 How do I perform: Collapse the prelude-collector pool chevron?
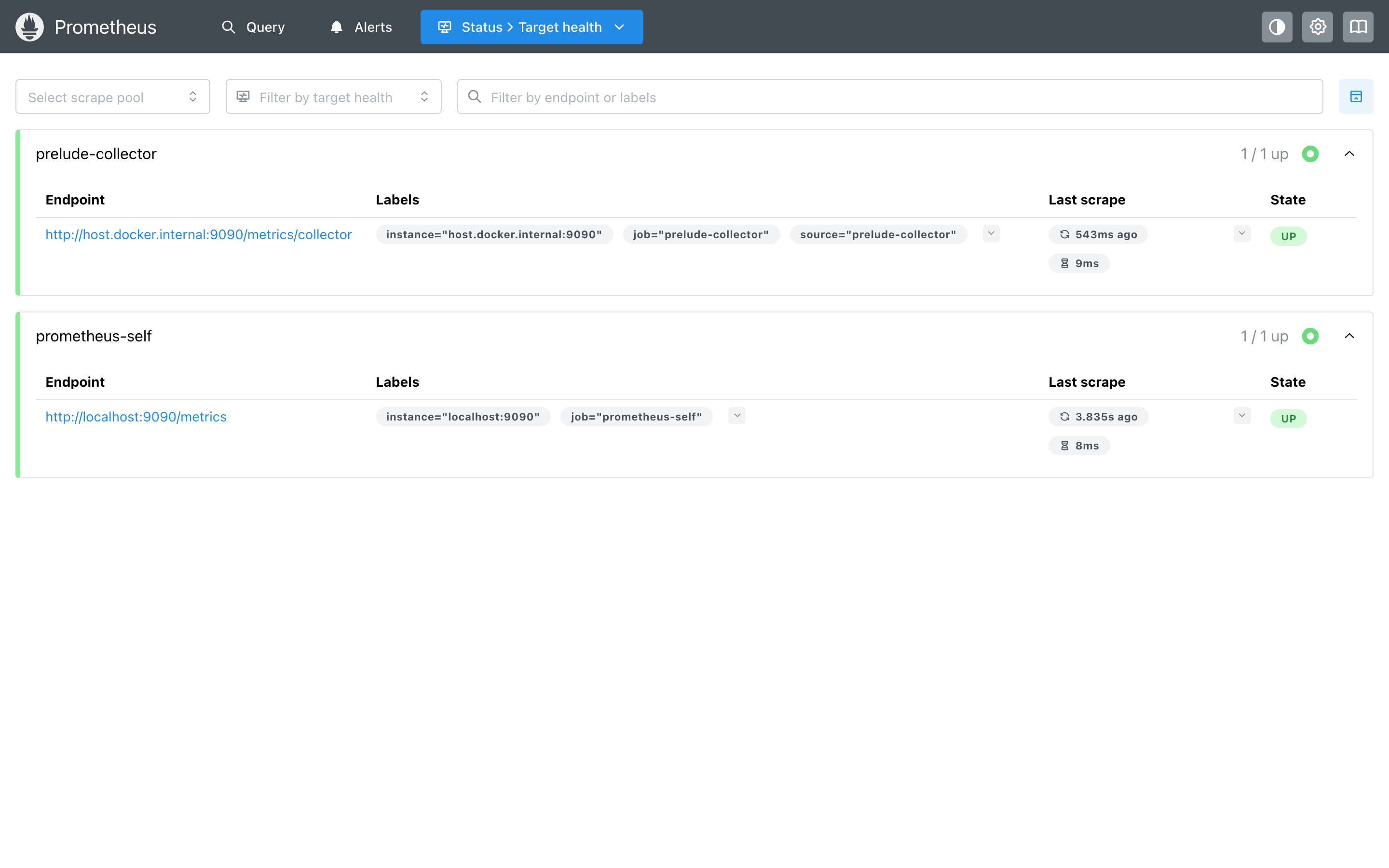point(1349,154)
